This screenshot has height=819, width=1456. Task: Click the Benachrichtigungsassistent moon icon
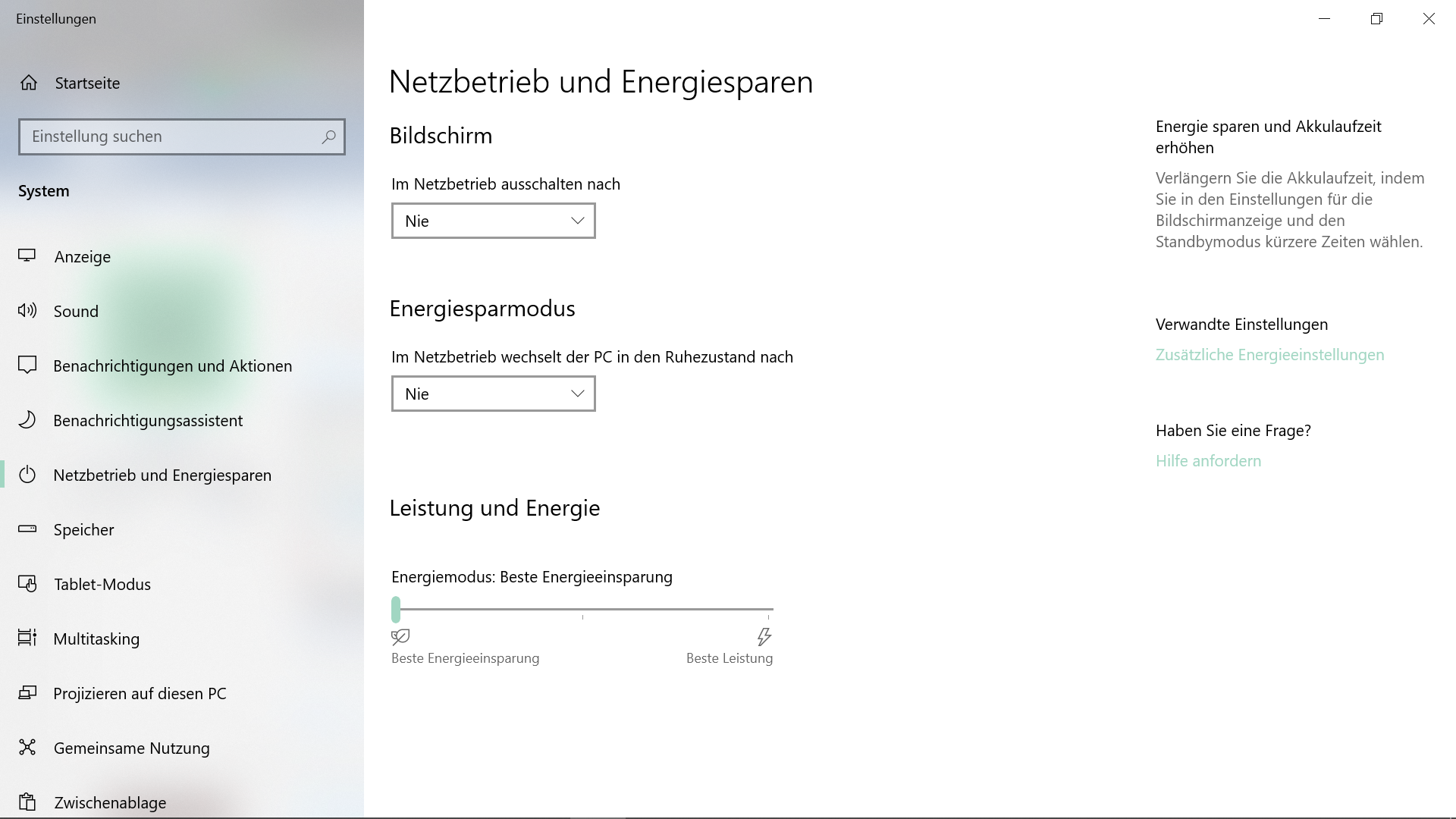pos(27,420)
